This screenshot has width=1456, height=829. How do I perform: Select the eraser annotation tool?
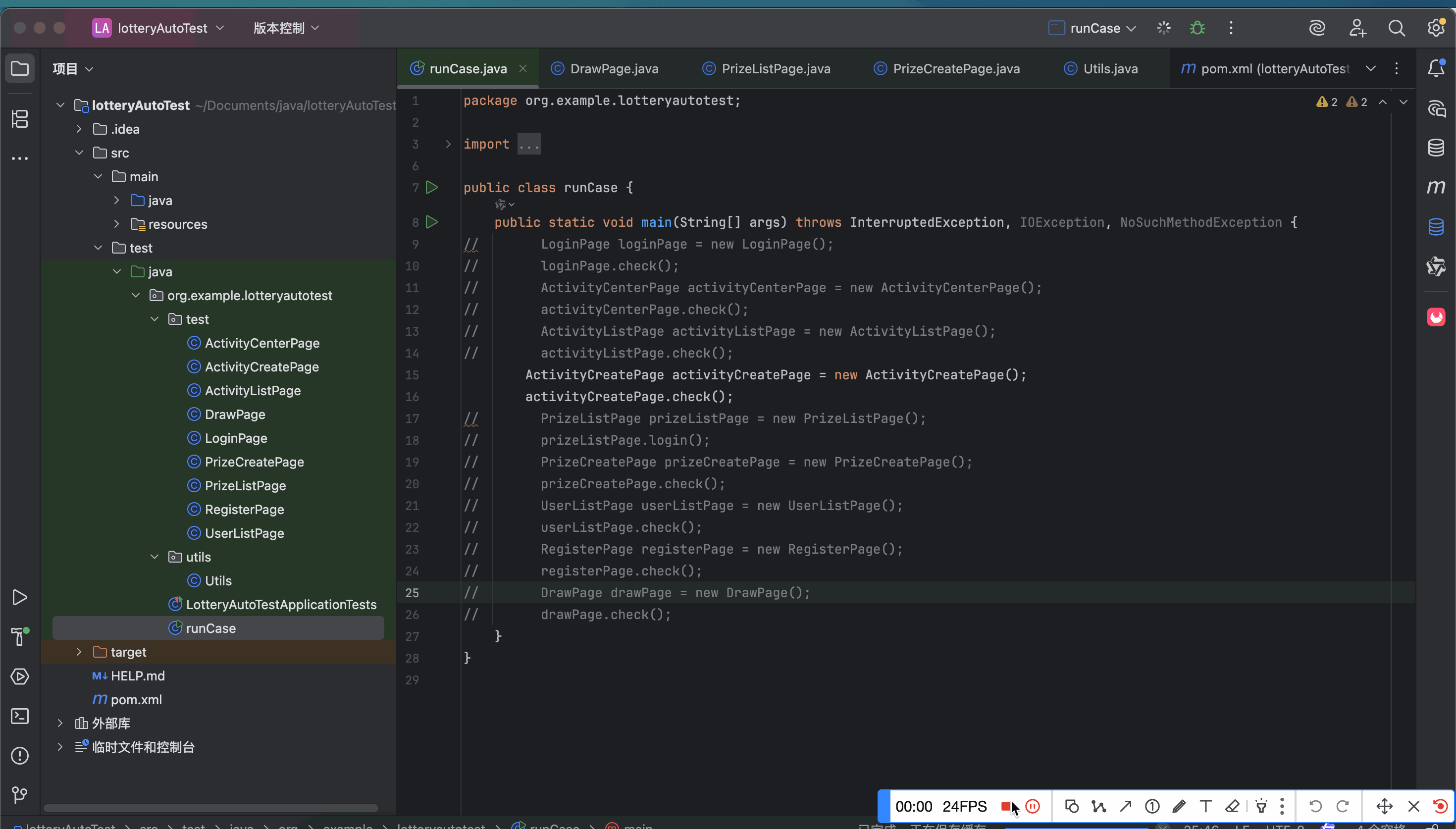(1232, 806)
